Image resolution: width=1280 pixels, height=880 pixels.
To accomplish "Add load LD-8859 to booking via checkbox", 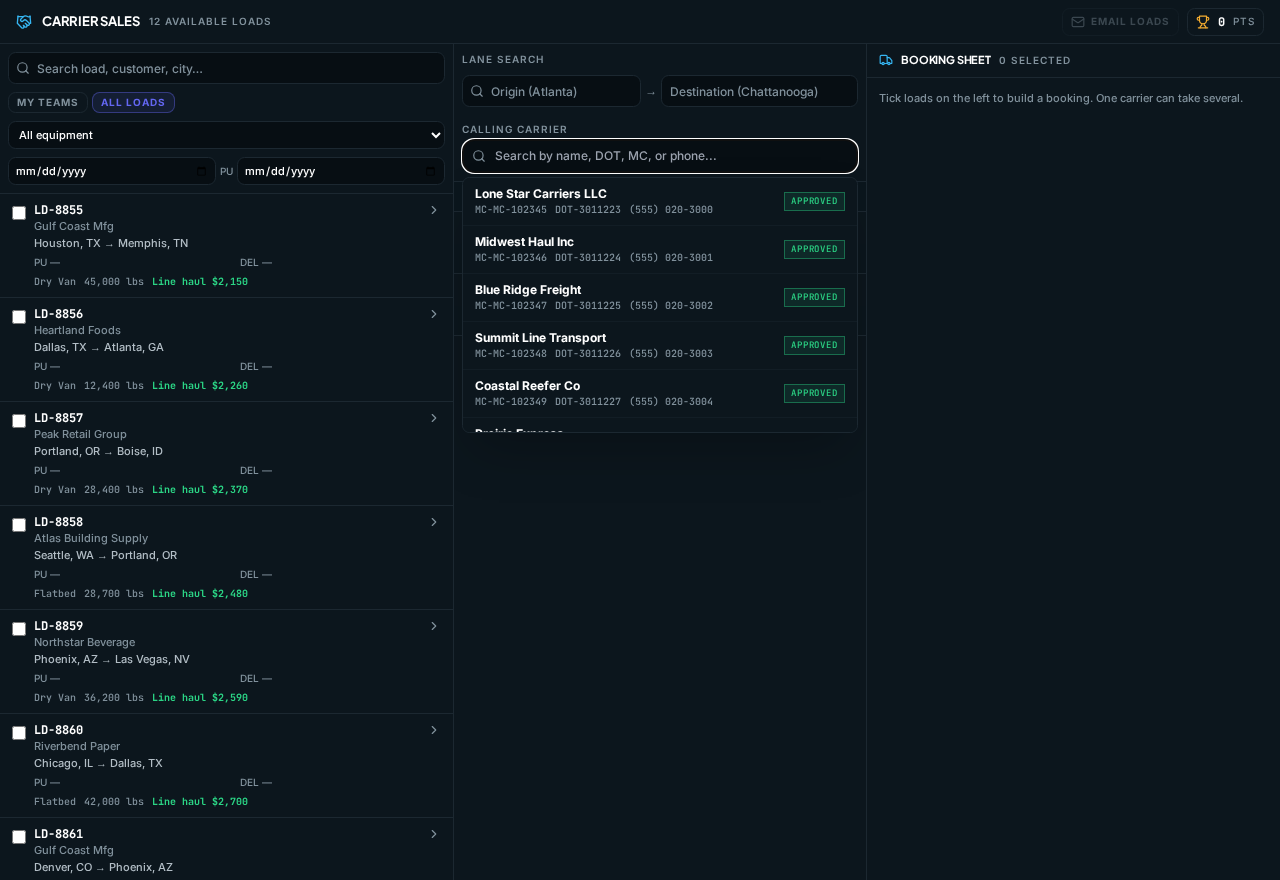I will tap(19, 629).
